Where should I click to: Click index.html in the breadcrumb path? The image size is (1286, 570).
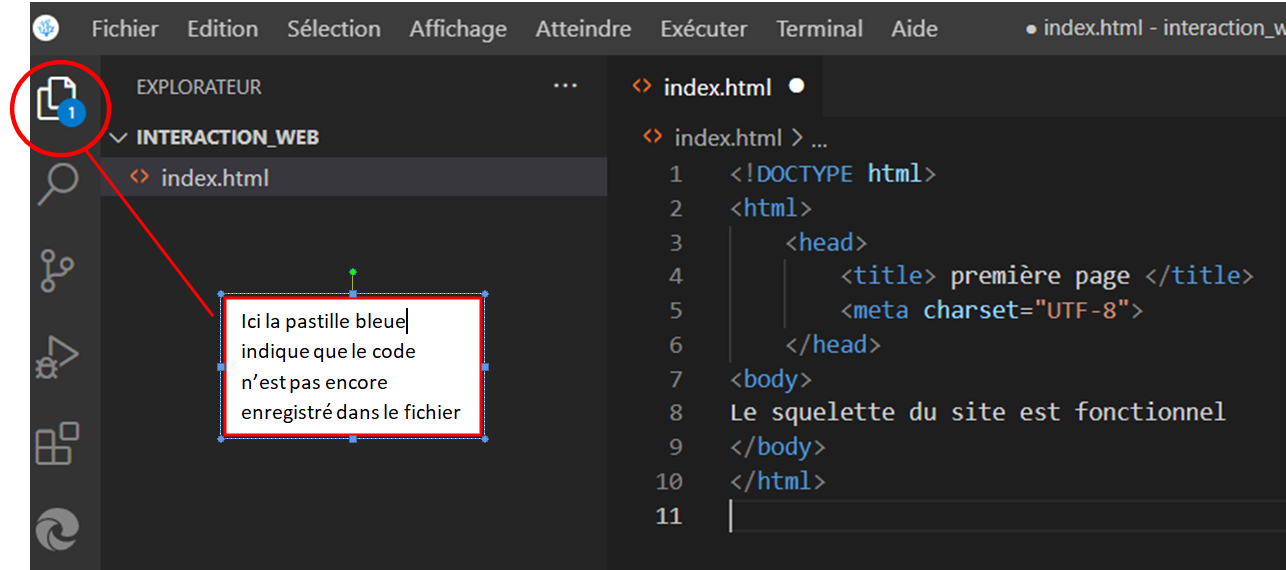(727, 138)
